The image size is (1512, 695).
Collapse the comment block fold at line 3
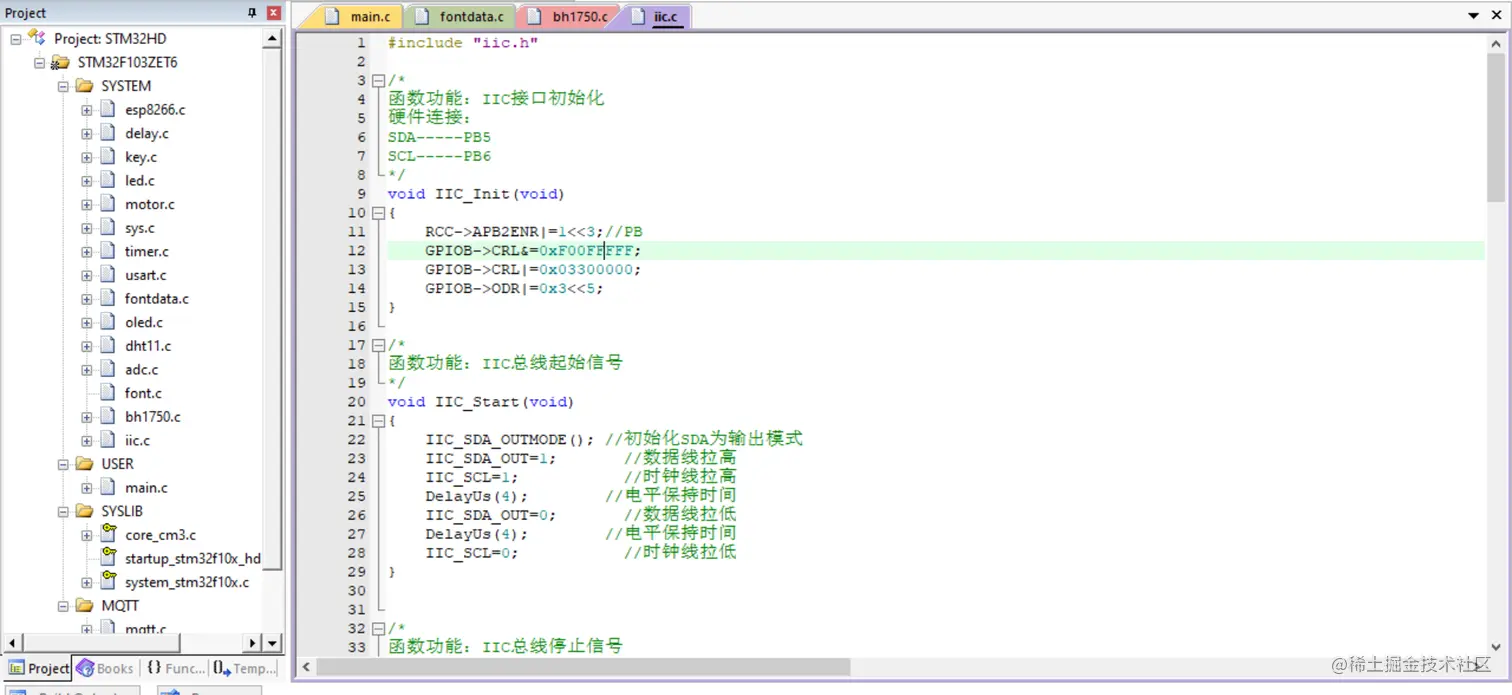coord(378,79)
